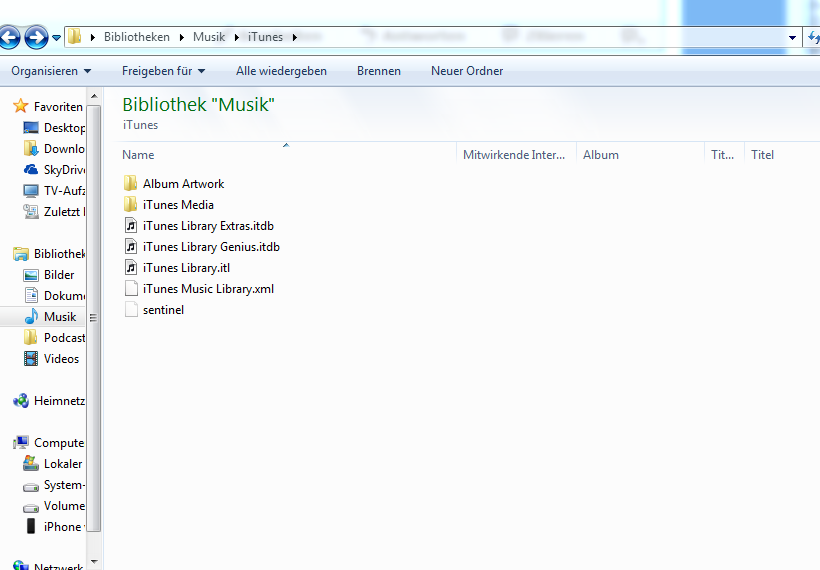
Task: Sort by Mitwirkende Interpreten column header
Action: (516, 155)
